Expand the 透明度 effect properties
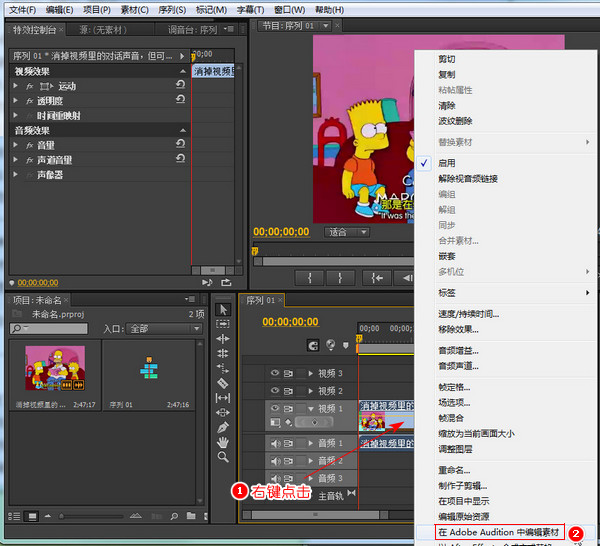Image resolution: width=600 pixels, height=546 pixels. (16, 101)
